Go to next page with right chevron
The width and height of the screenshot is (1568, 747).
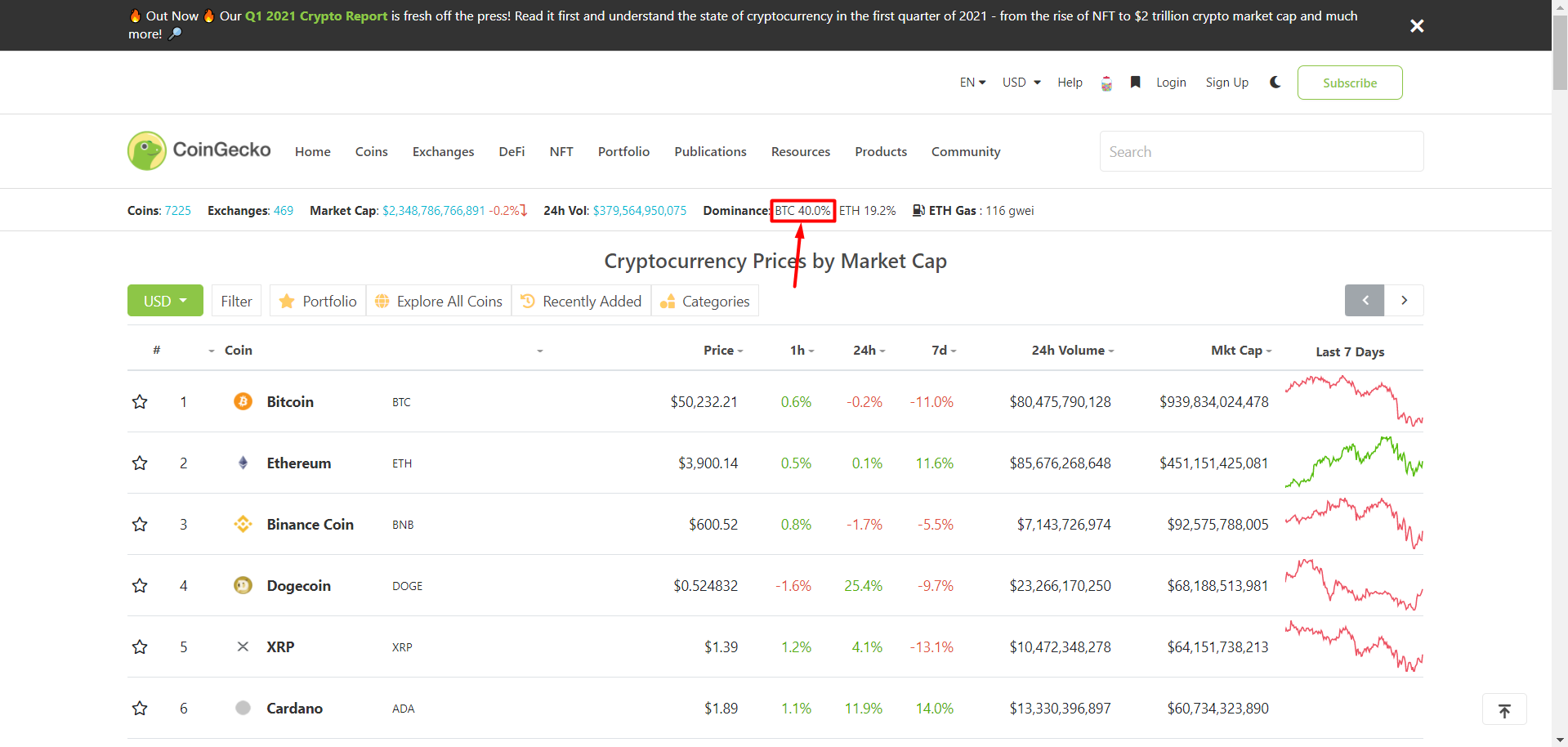1404,300
